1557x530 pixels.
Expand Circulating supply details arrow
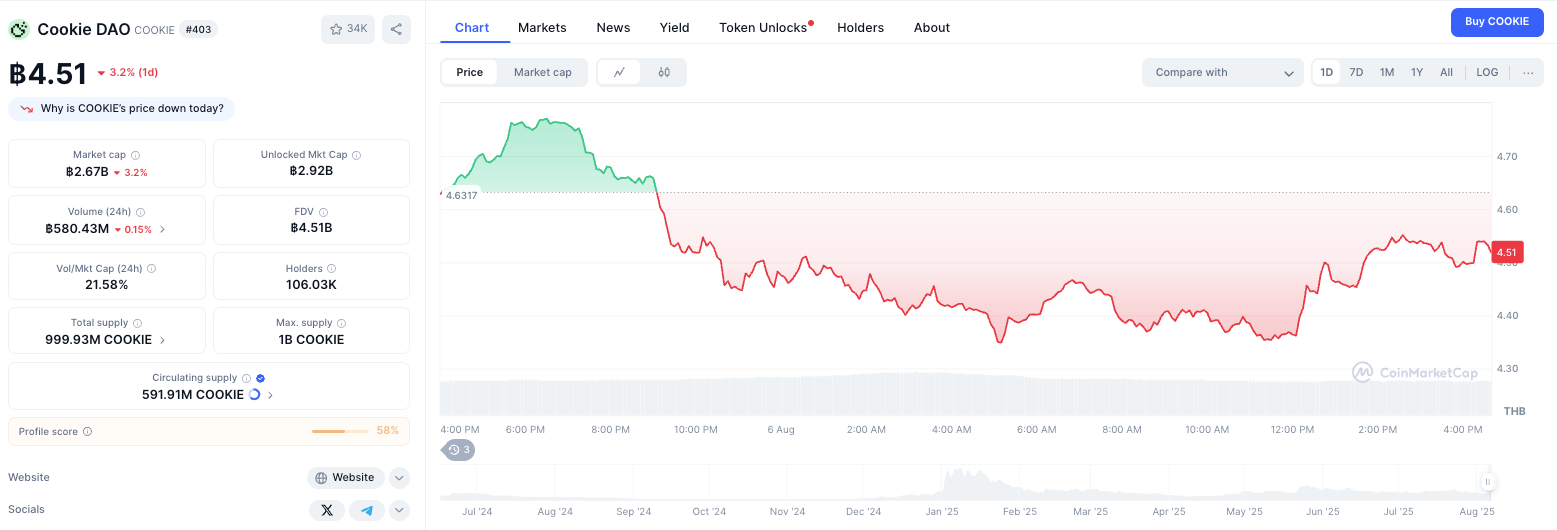coord(271,395)
